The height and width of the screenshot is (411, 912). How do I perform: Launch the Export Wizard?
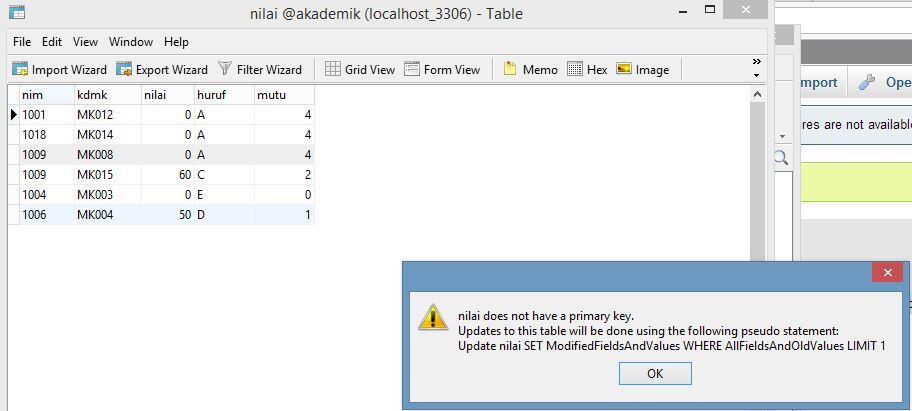pos(162,70)
